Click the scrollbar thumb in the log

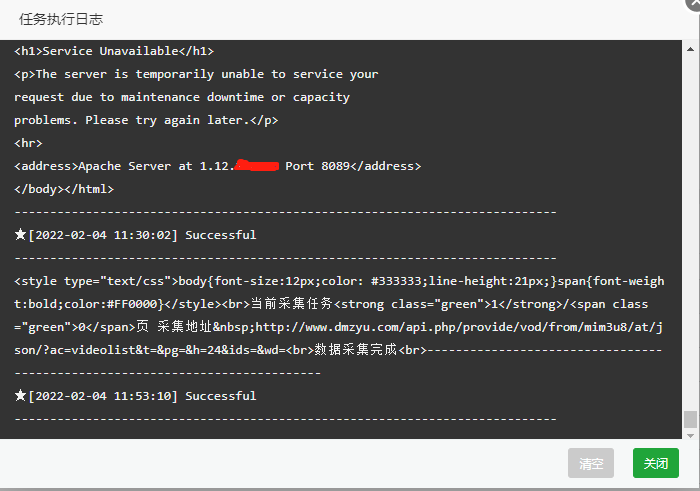[x=690, y=420]
